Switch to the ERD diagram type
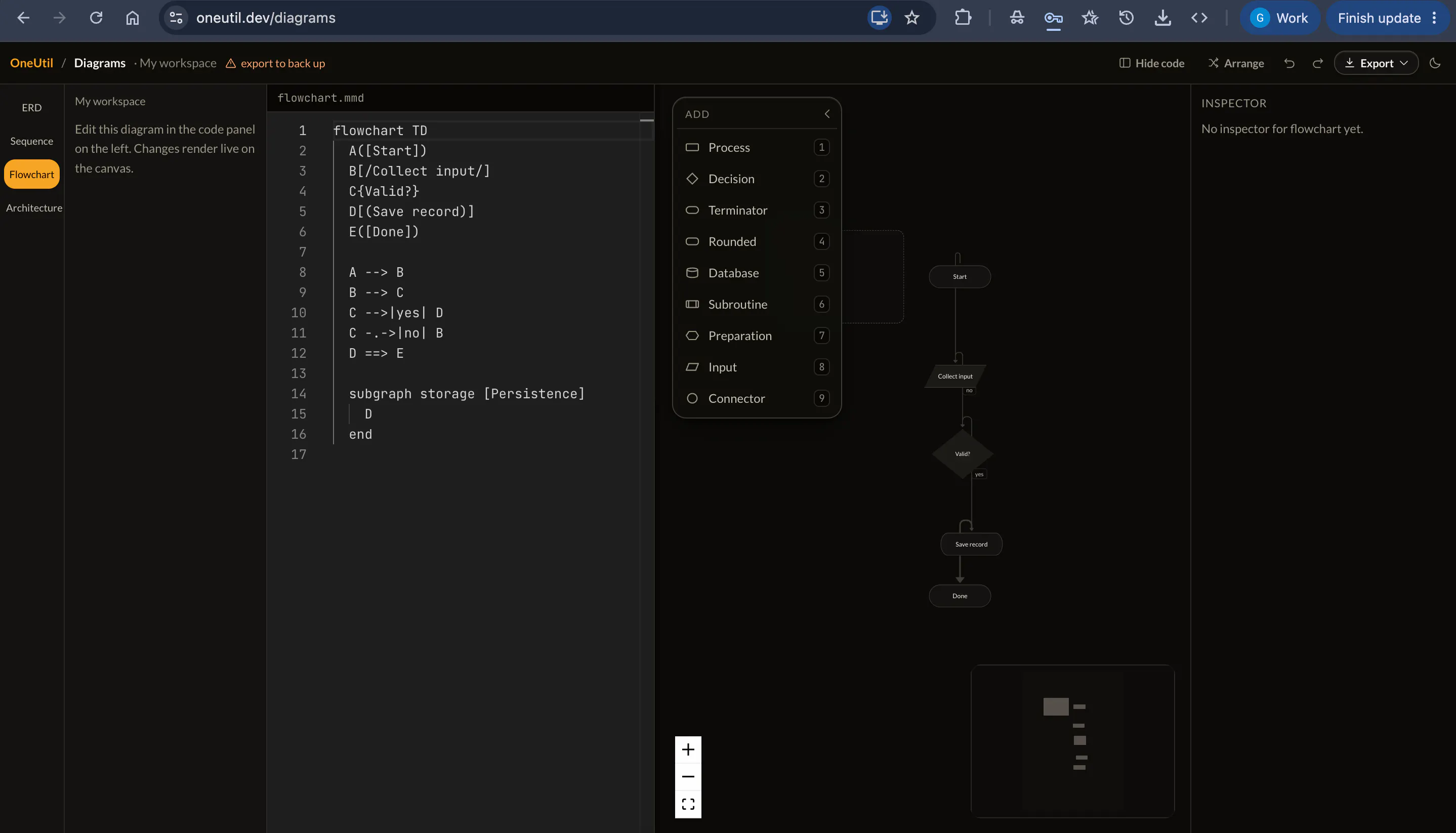 [31, 108]
